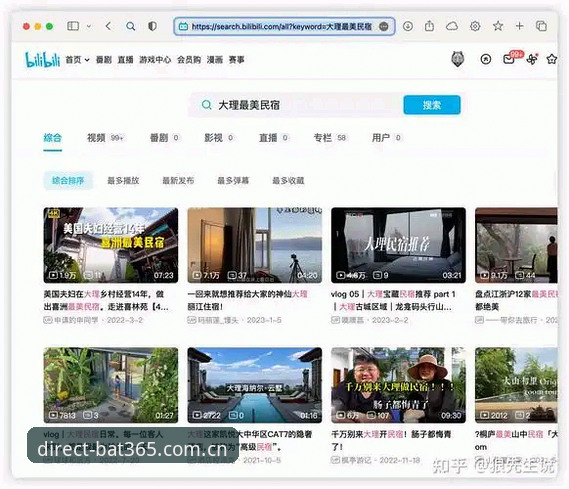The image size is (569, 489).
Task: Open the bamboo forest thumbnail with 2012 views
Action: pyautogui.click(x=516, y=385)
